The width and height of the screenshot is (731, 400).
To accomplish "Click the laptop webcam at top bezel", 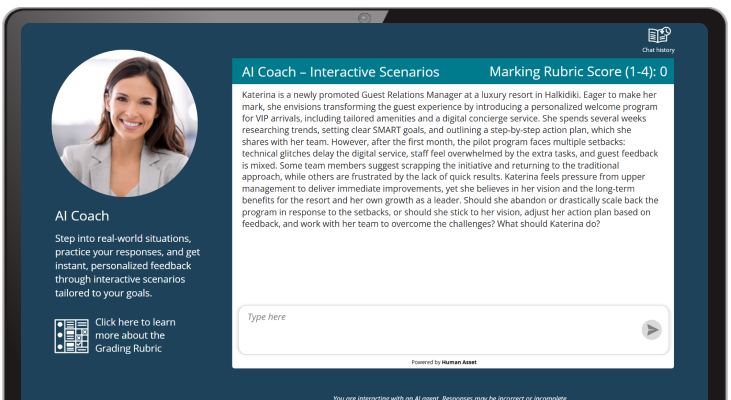I will 365,17.
